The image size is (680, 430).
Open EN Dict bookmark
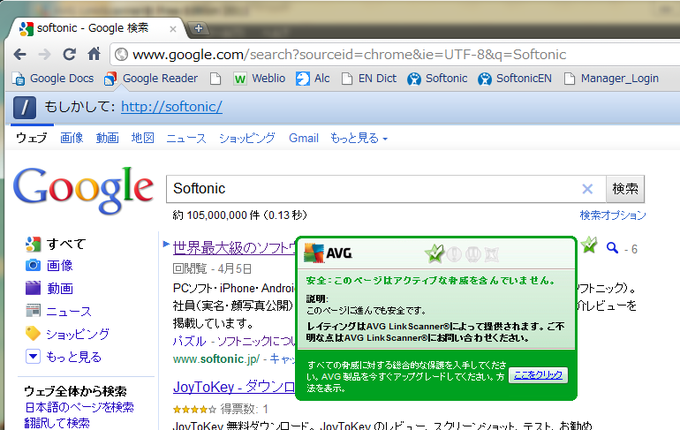(x=369, y=78)
